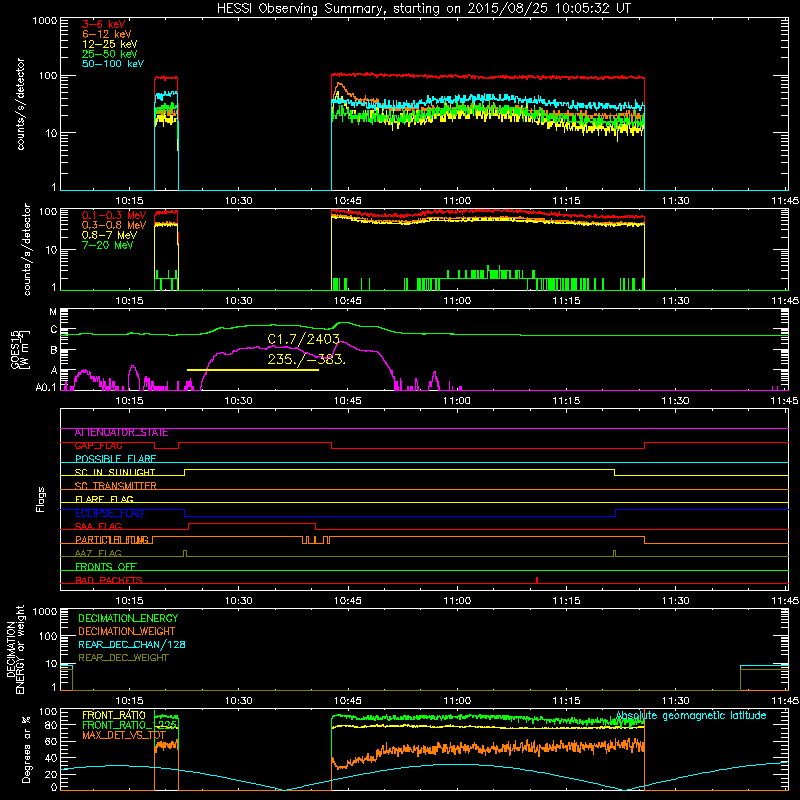Click the 11:15 tick under the decimation panel

point(566,701)
